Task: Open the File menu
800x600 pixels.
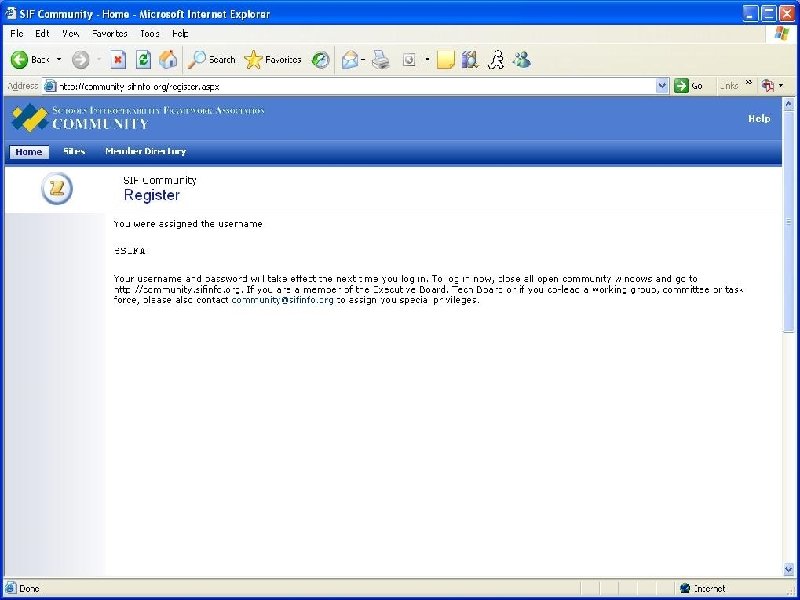Action: pos(17,34)
